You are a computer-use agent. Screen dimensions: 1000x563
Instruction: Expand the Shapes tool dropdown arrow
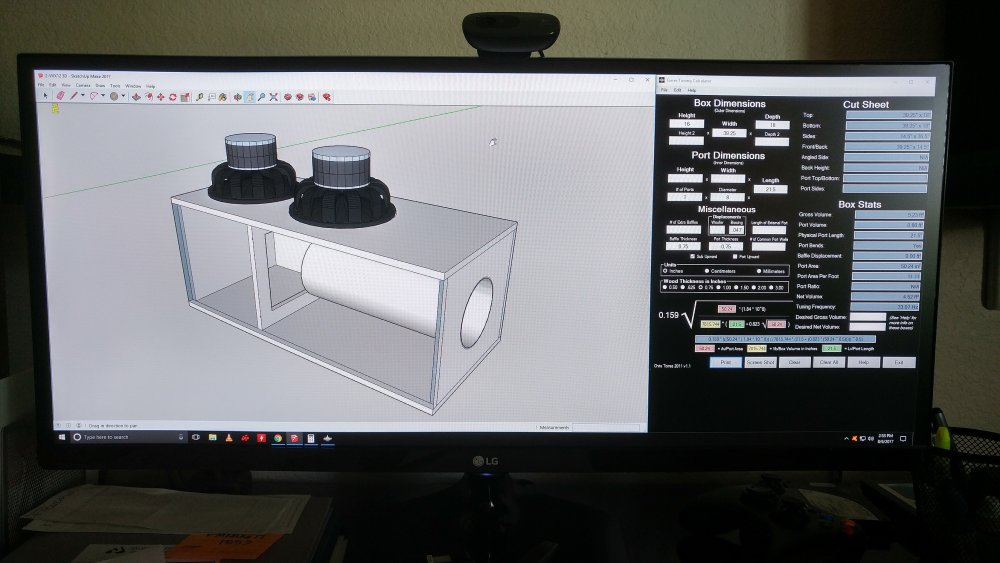(123, 96)
